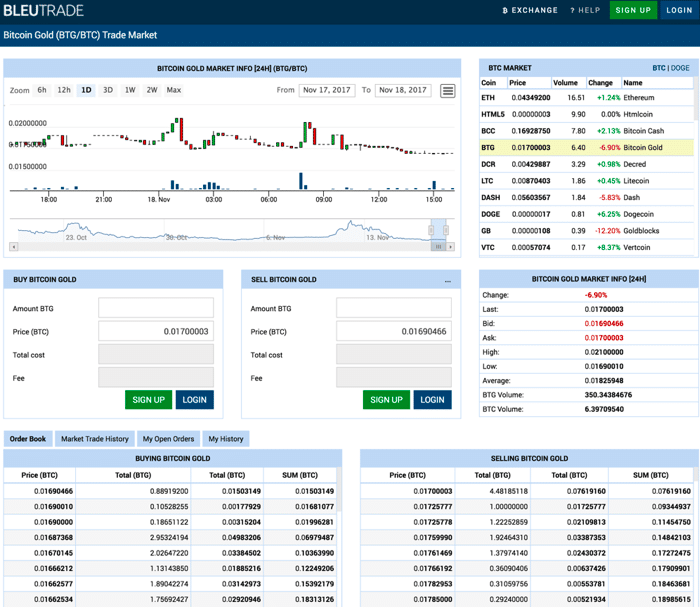Open the Market Trade History tab
The height and width of the screenshot is (611, 700).
[x=95, y=439]
